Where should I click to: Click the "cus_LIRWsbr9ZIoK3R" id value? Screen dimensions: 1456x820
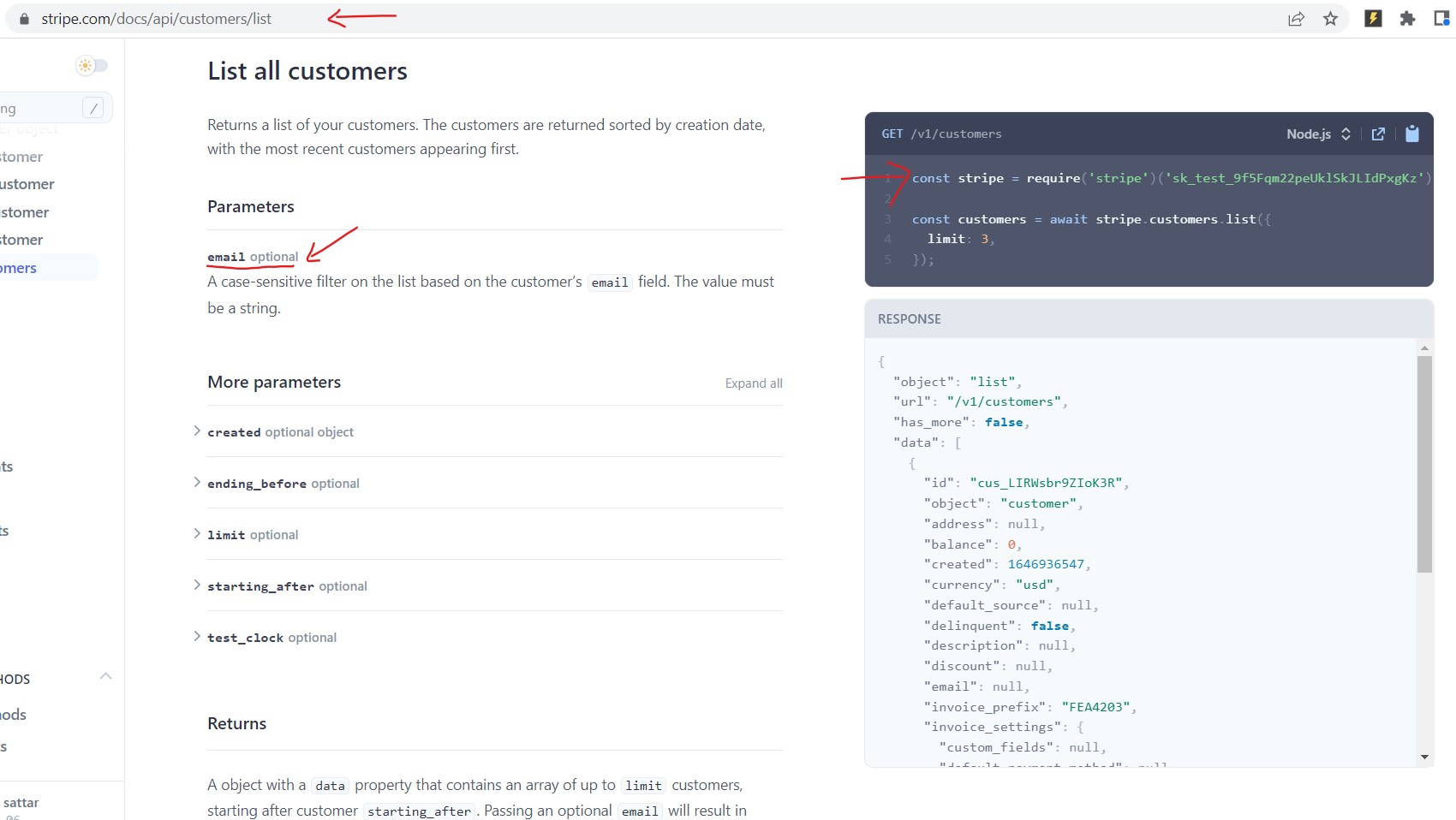tap(1046, 483)
